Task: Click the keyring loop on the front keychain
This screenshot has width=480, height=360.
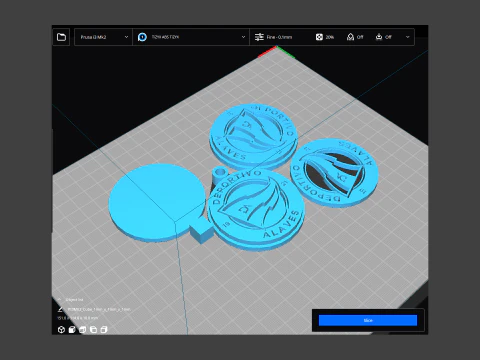Action: [x=220, y=173]
